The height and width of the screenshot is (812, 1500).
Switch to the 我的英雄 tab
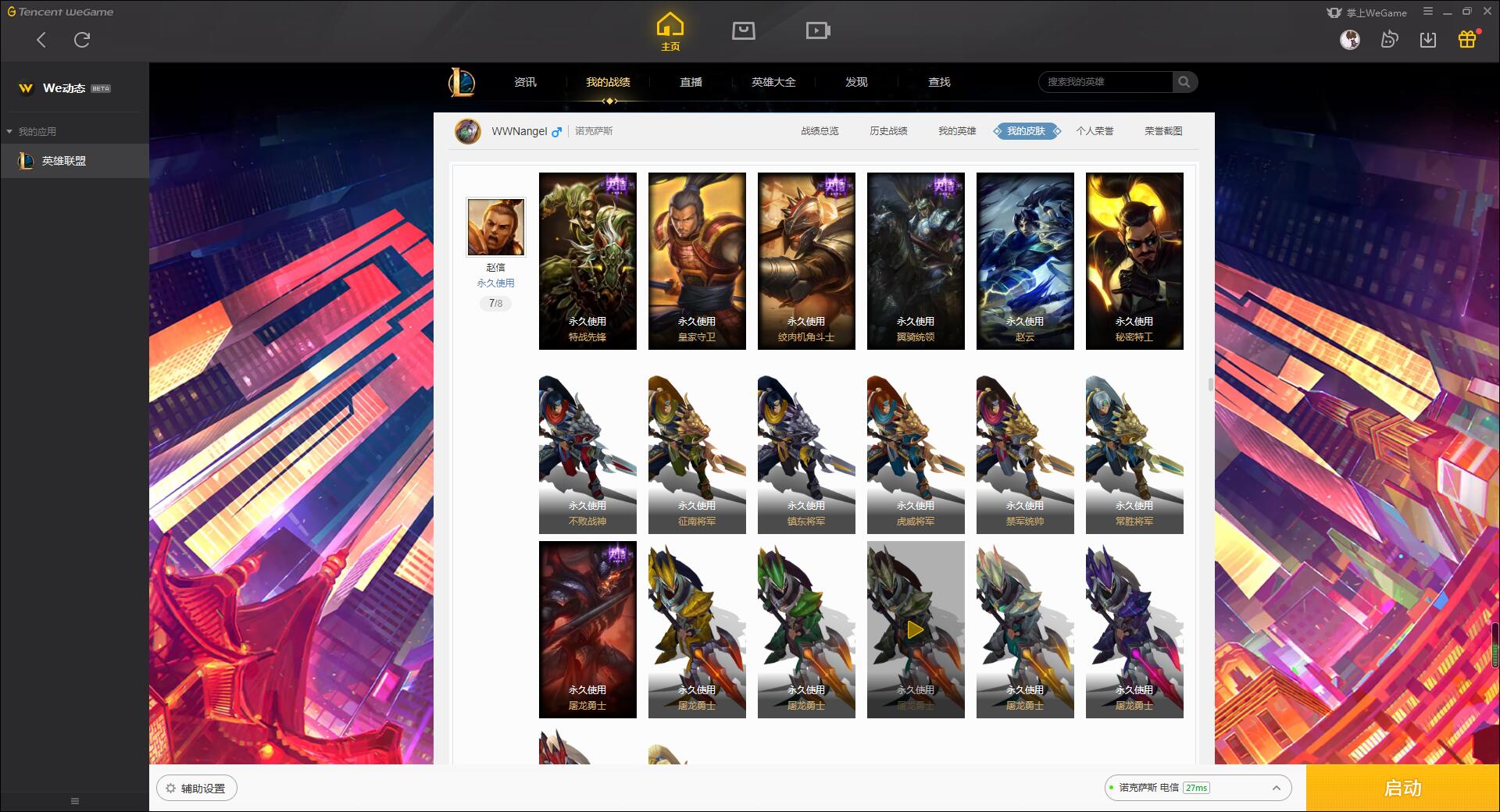(957, 131)
